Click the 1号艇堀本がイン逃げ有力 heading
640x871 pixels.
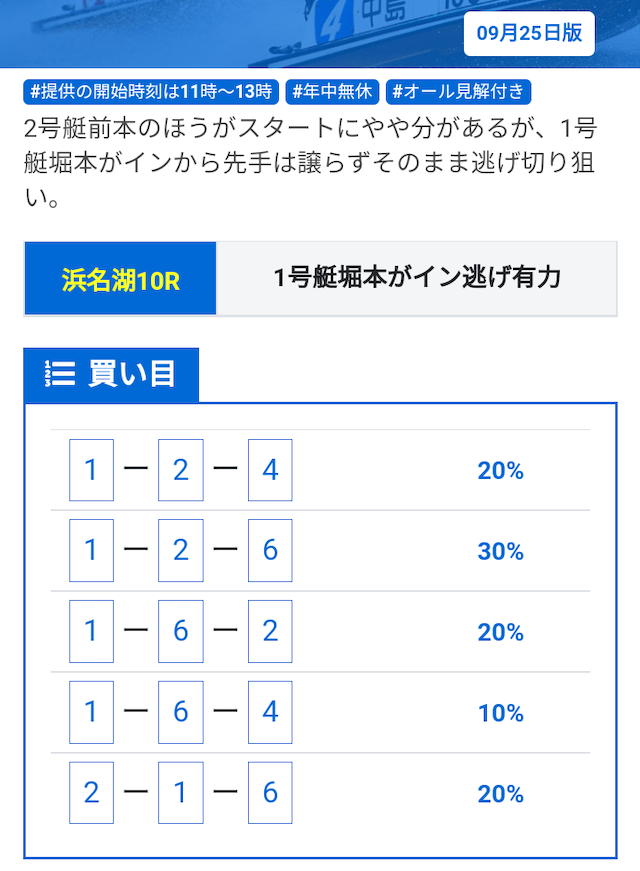[417, 278]
